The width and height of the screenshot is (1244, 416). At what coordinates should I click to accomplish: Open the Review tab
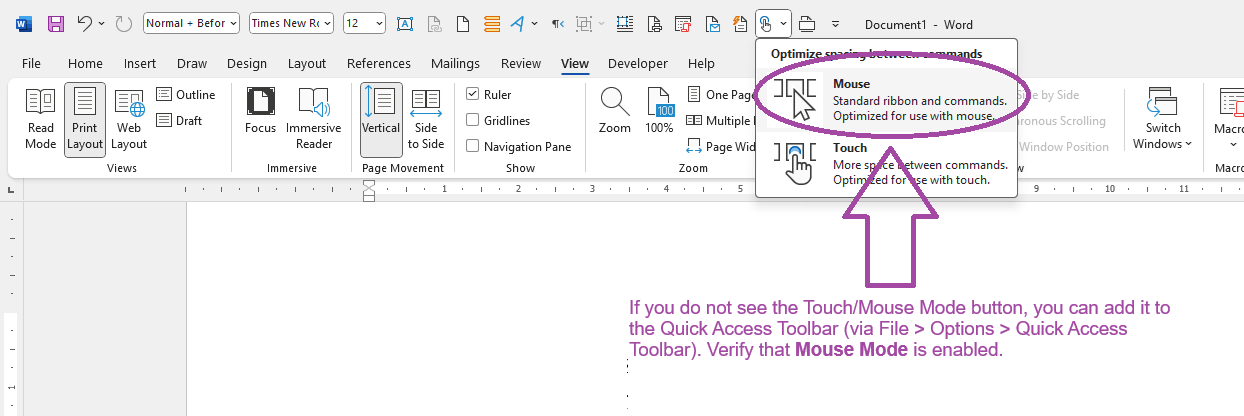[521, 63]
